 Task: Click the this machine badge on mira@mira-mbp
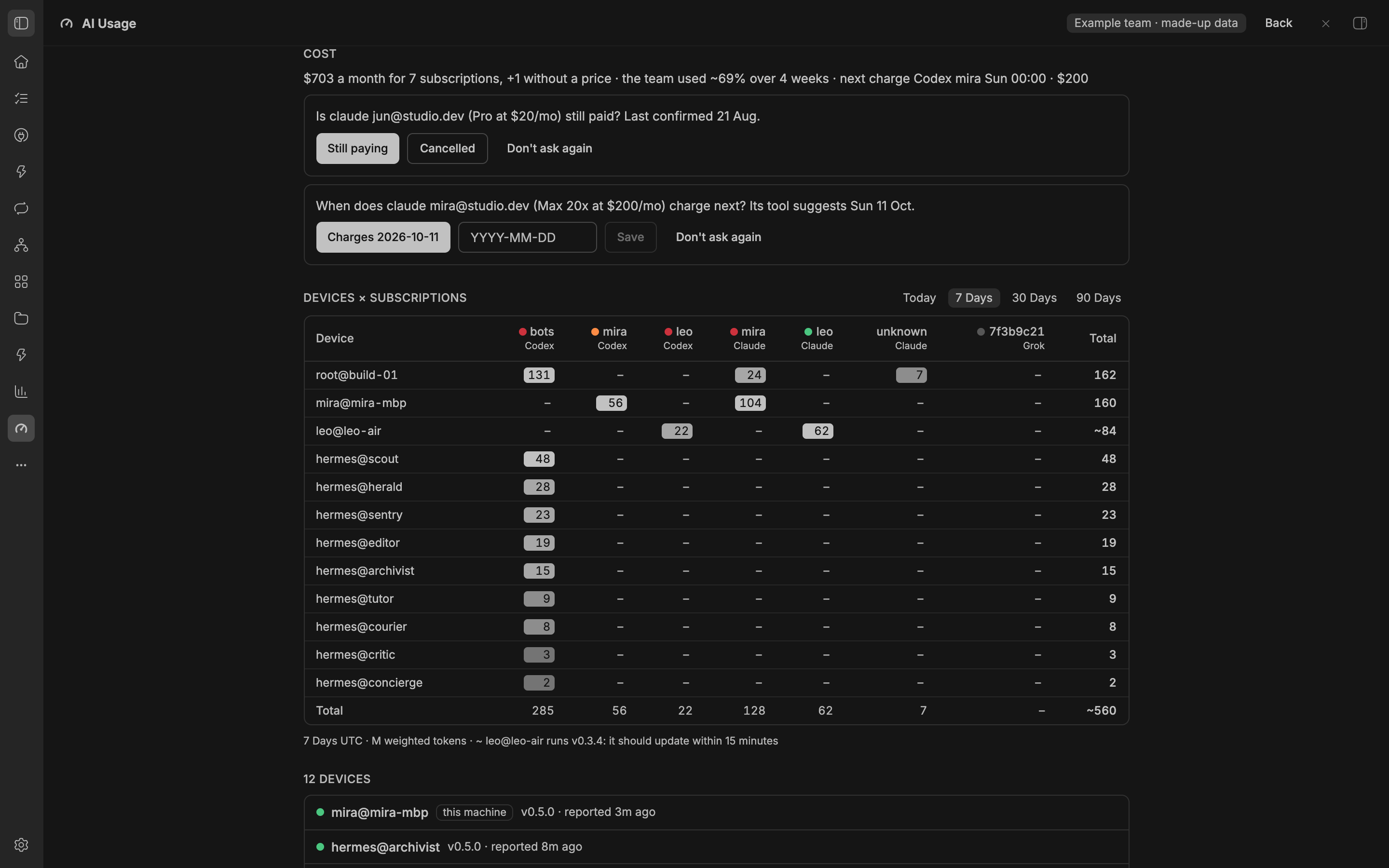tap(474, 813)
